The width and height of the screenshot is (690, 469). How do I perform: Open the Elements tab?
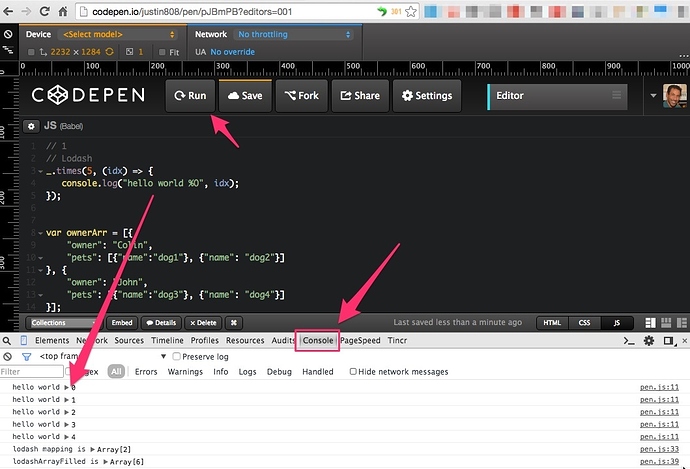(52, 341)
